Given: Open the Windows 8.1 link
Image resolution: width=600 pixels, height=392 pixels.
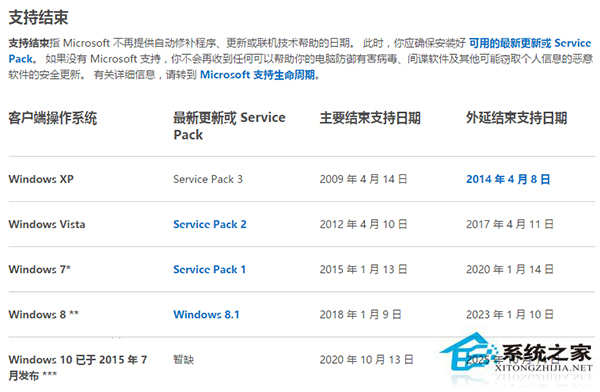Looking at the screenshot, I should click(x=206, y=315).
